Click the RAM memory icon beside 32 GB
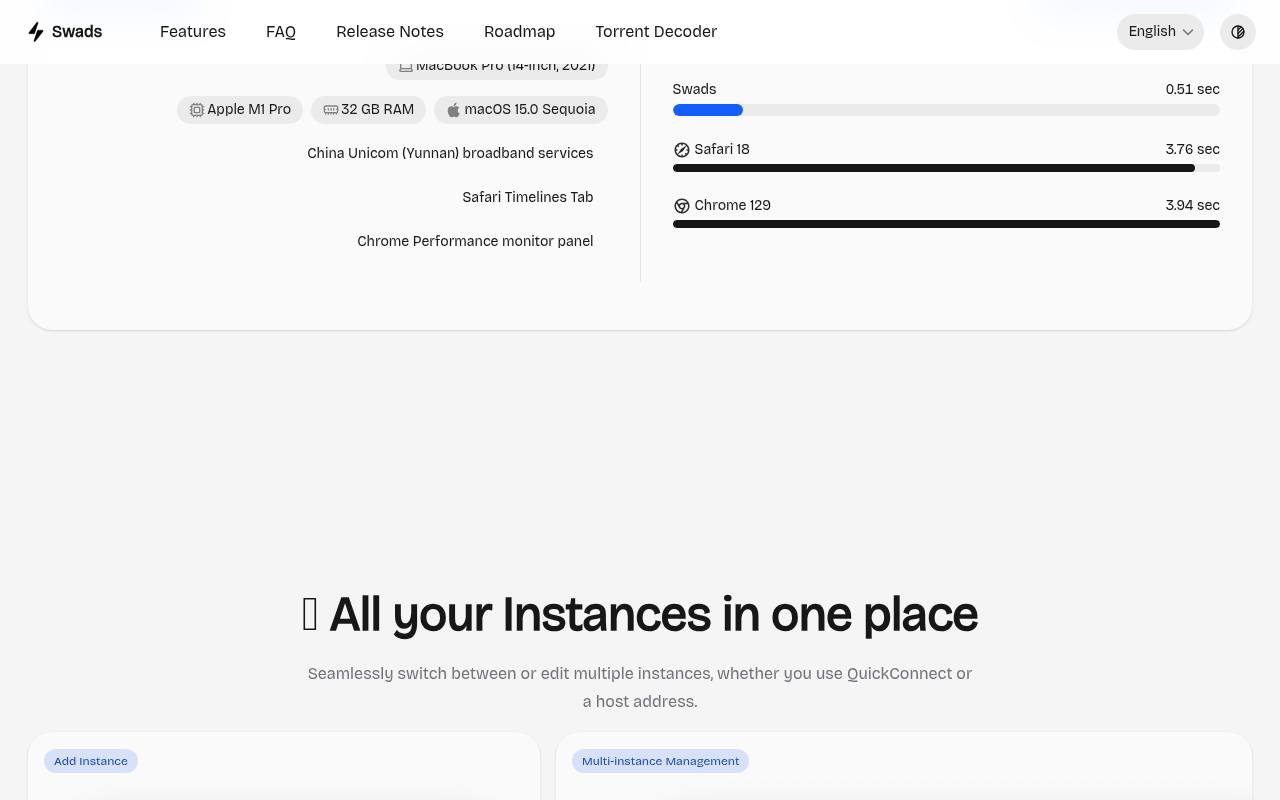Screen dimensions: 1280x800 click(331, 110)
